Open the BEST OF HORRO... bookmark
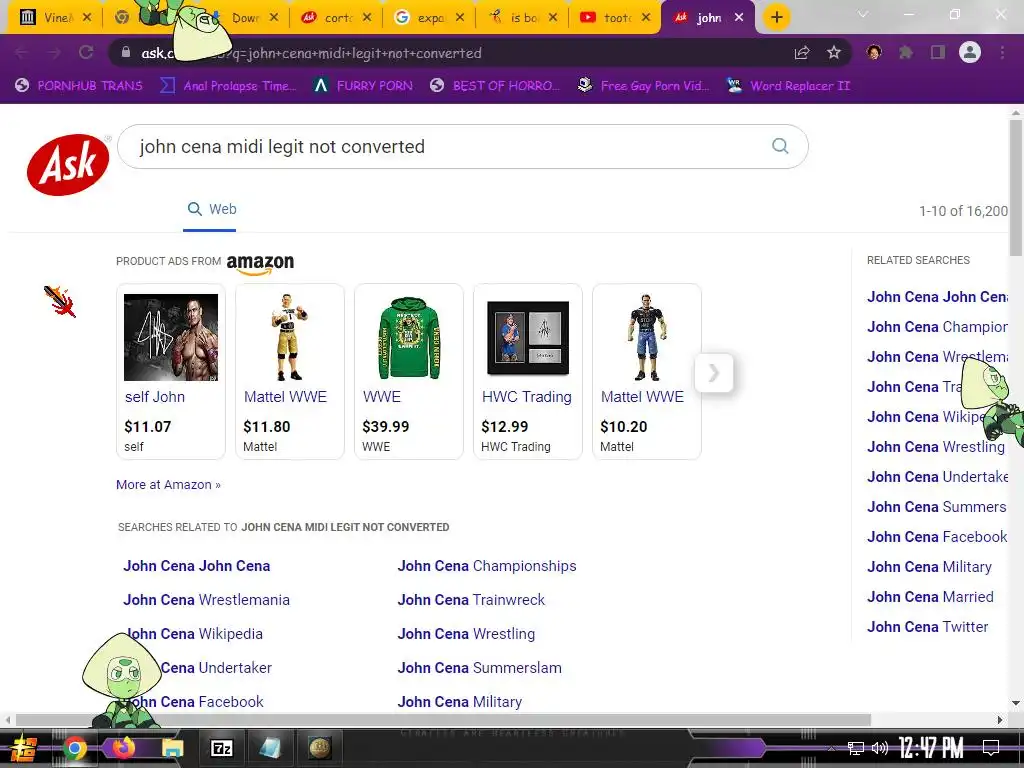 point(495,86)
